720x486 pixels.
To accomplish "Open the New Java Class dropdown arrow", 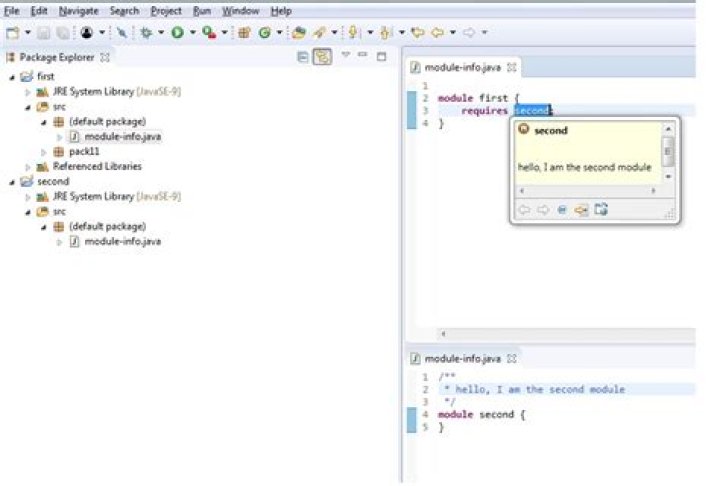I will [x=279, y=33].
